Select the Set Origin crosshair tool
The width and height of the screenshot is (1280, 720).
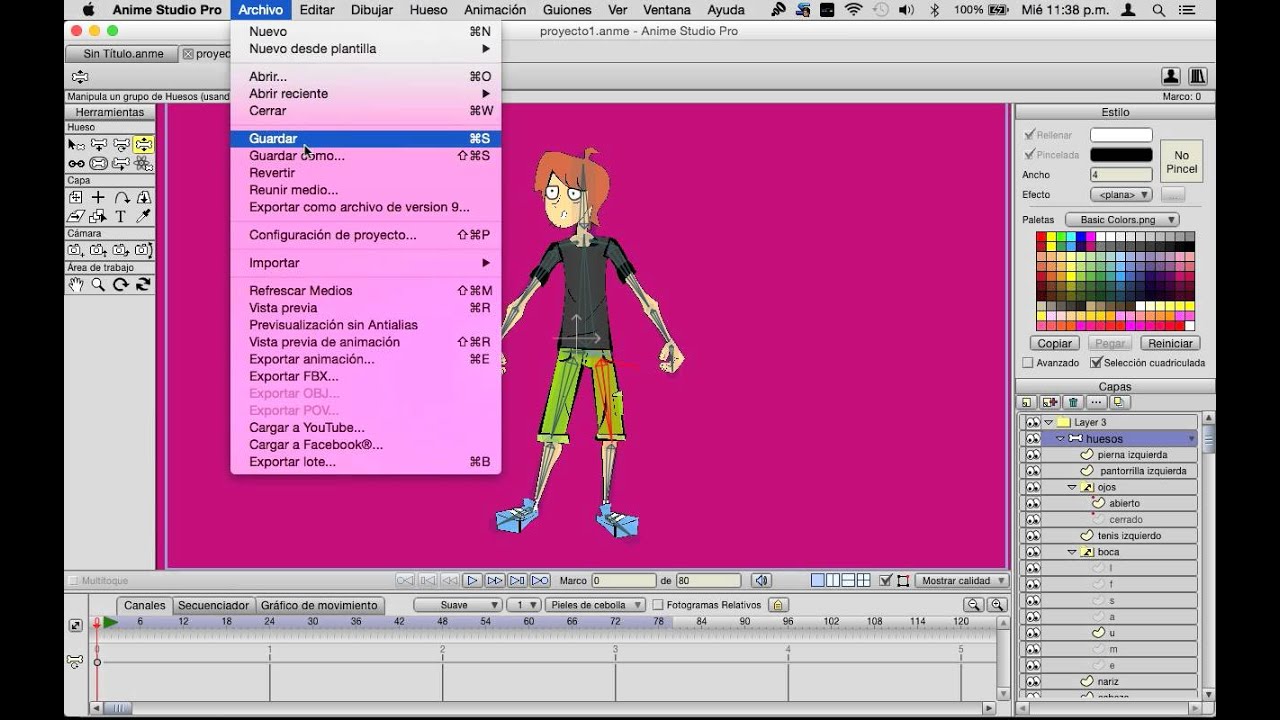click(x=98, y=198)
